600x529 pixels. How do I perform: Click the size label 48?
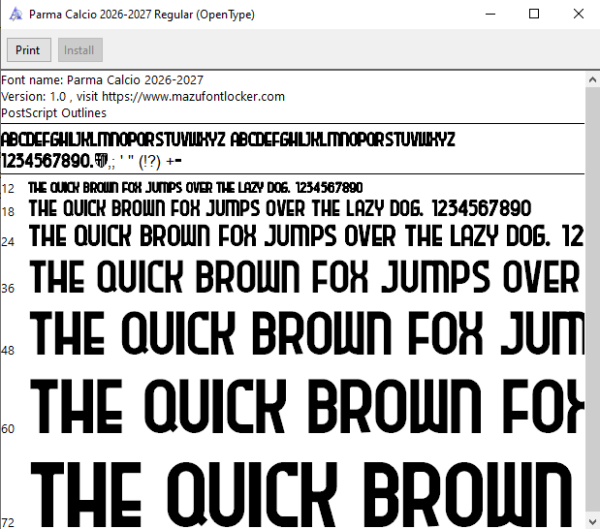coord(8,350)
